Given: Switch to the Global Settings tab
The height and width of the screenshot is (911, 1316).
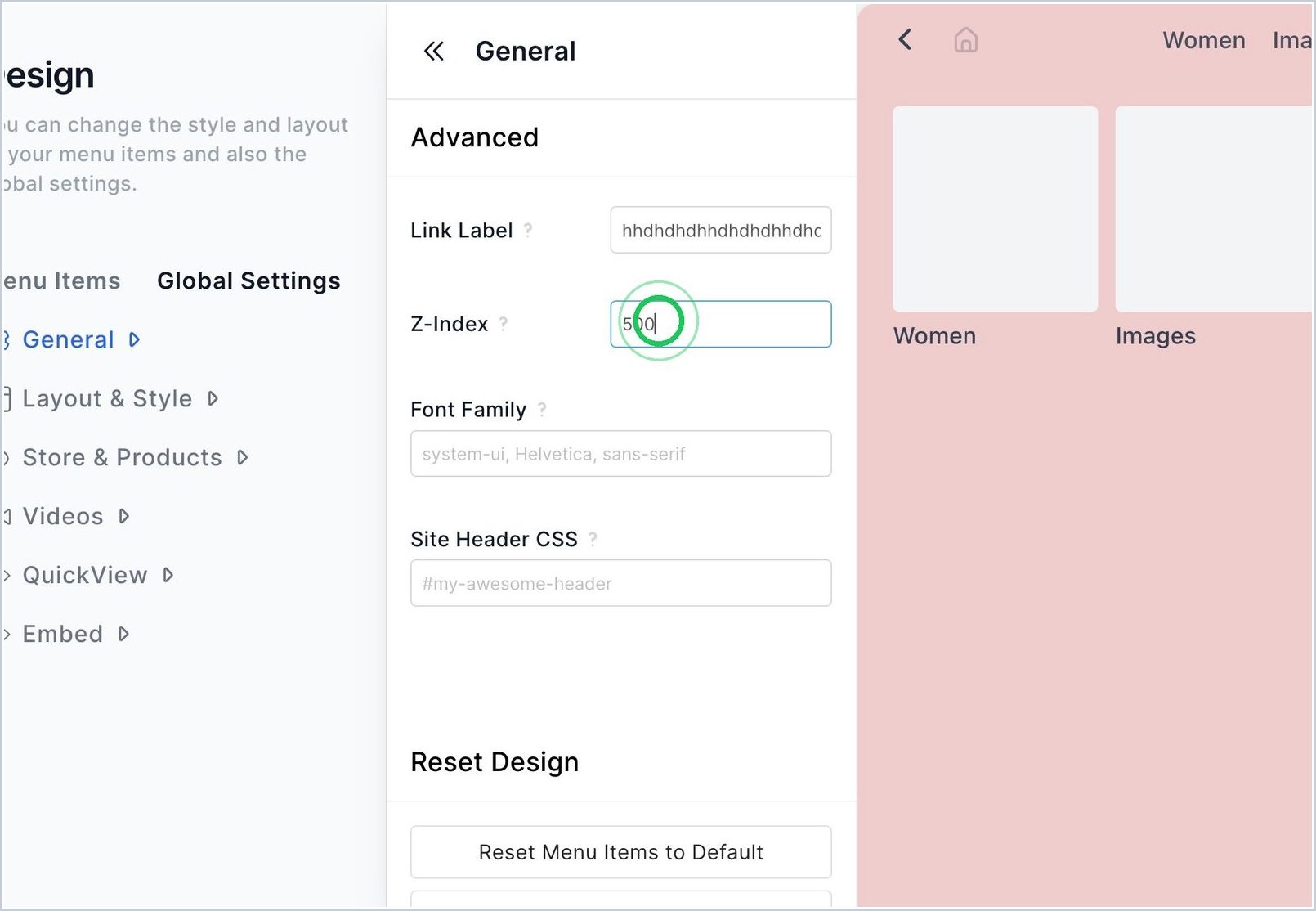Looking at the screenshot, I should [x=248, y=280].
